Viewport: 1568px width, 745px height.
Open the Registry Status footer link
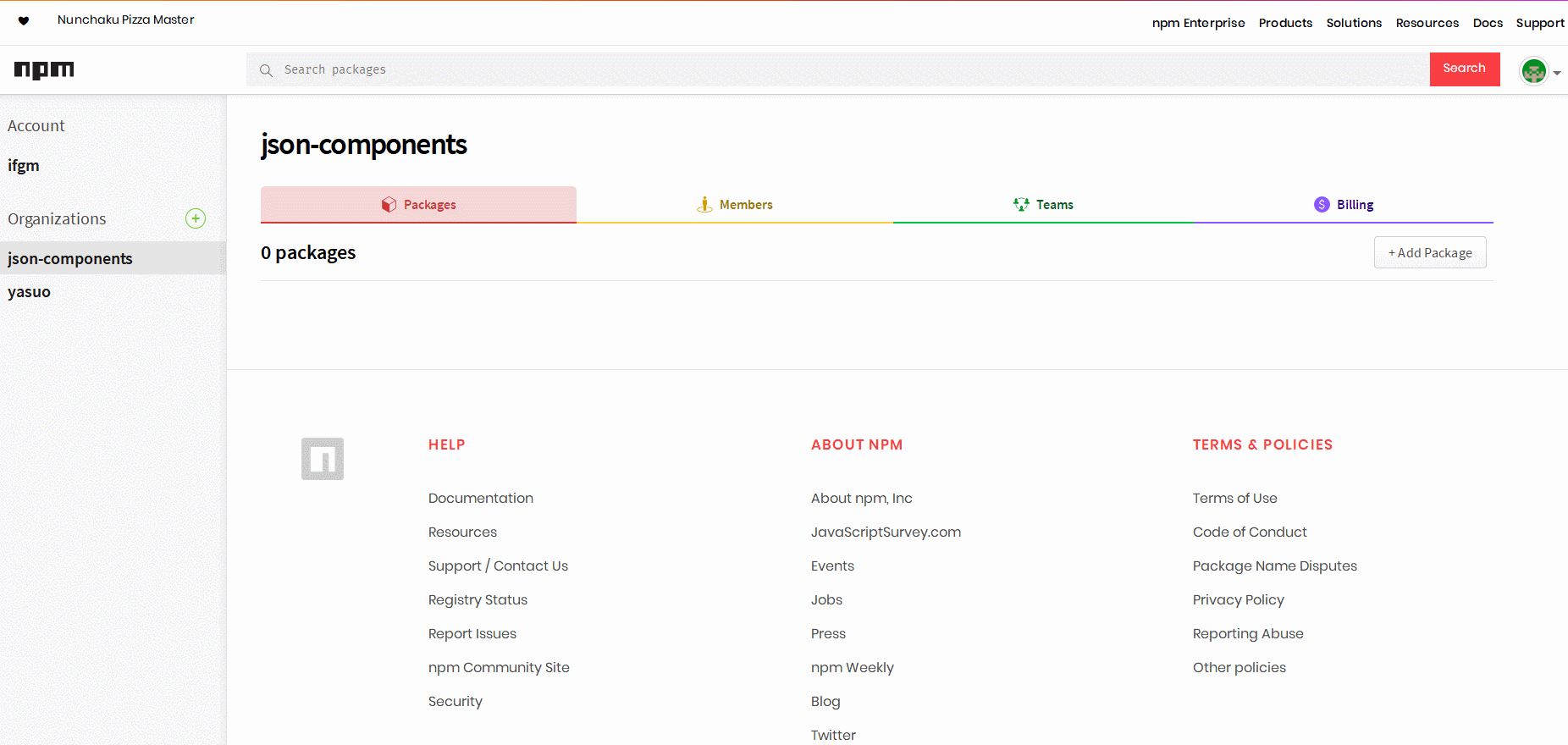[x=478, y=599]
